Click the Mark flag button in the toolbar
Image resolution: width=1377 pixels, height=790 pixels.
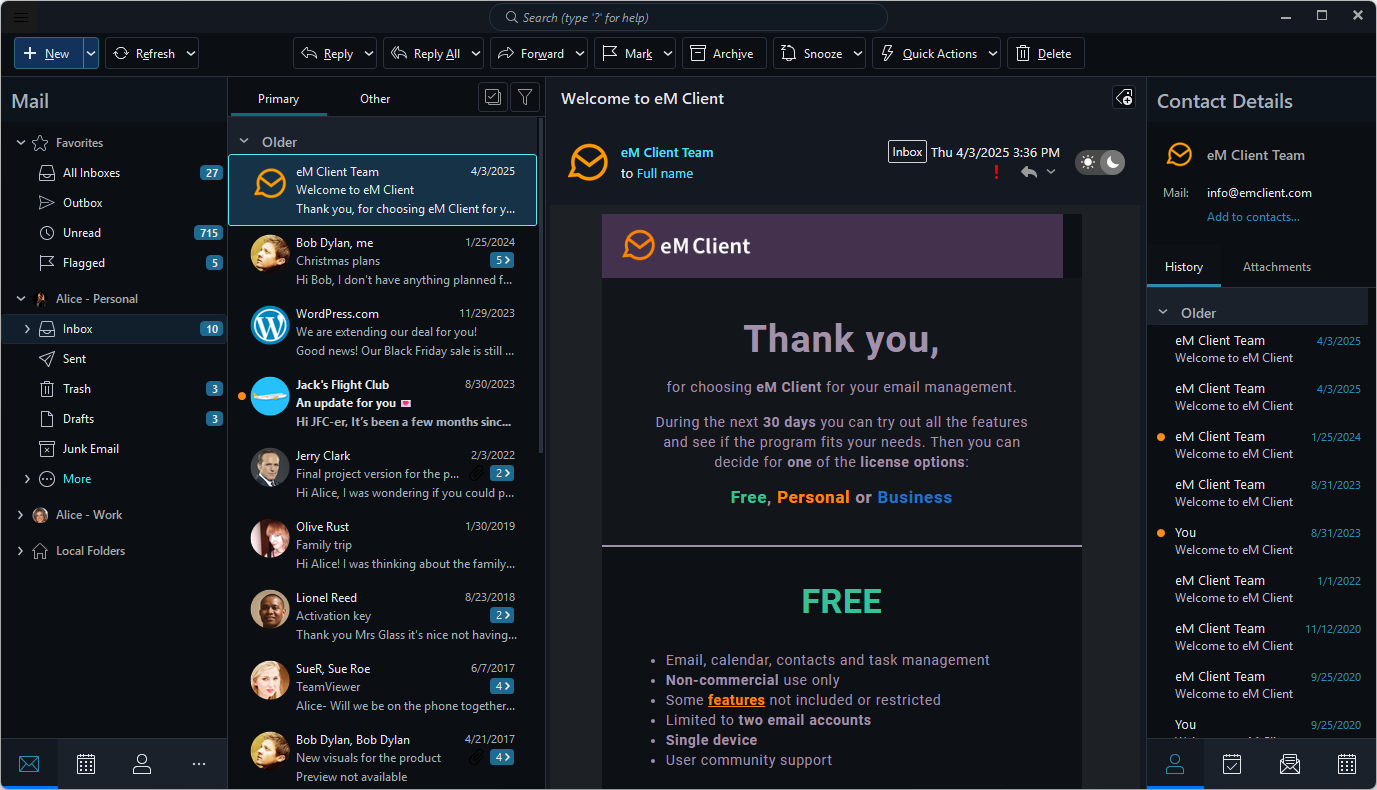point(627,54)
